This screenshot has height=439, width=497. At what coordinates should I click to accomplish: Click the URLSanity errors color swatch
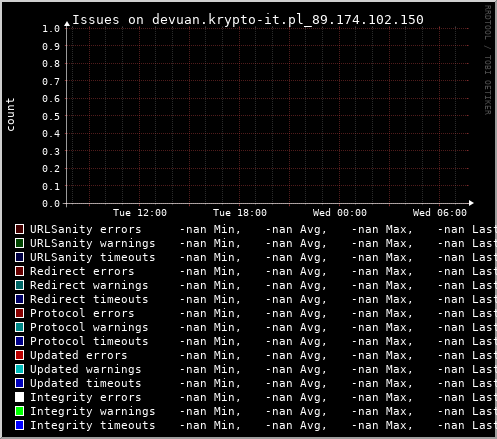(x=19, y=229)
